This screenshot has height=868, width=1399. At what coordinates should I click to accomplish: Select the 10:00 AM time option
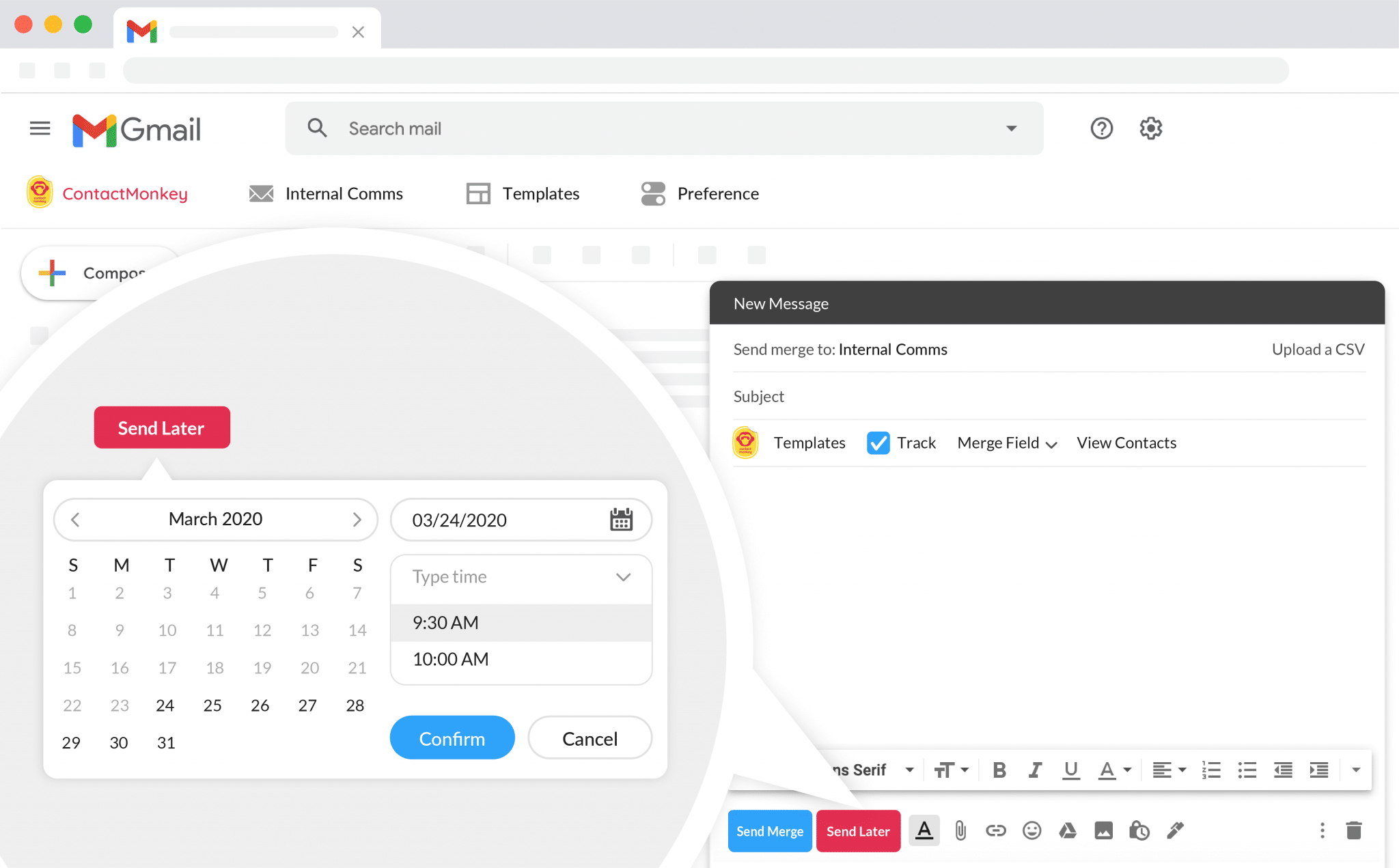point(521,659)
